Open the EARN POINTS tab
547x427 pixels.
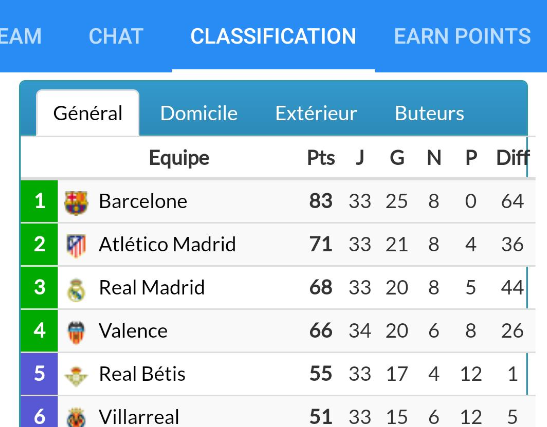click(x=462, y=36)
